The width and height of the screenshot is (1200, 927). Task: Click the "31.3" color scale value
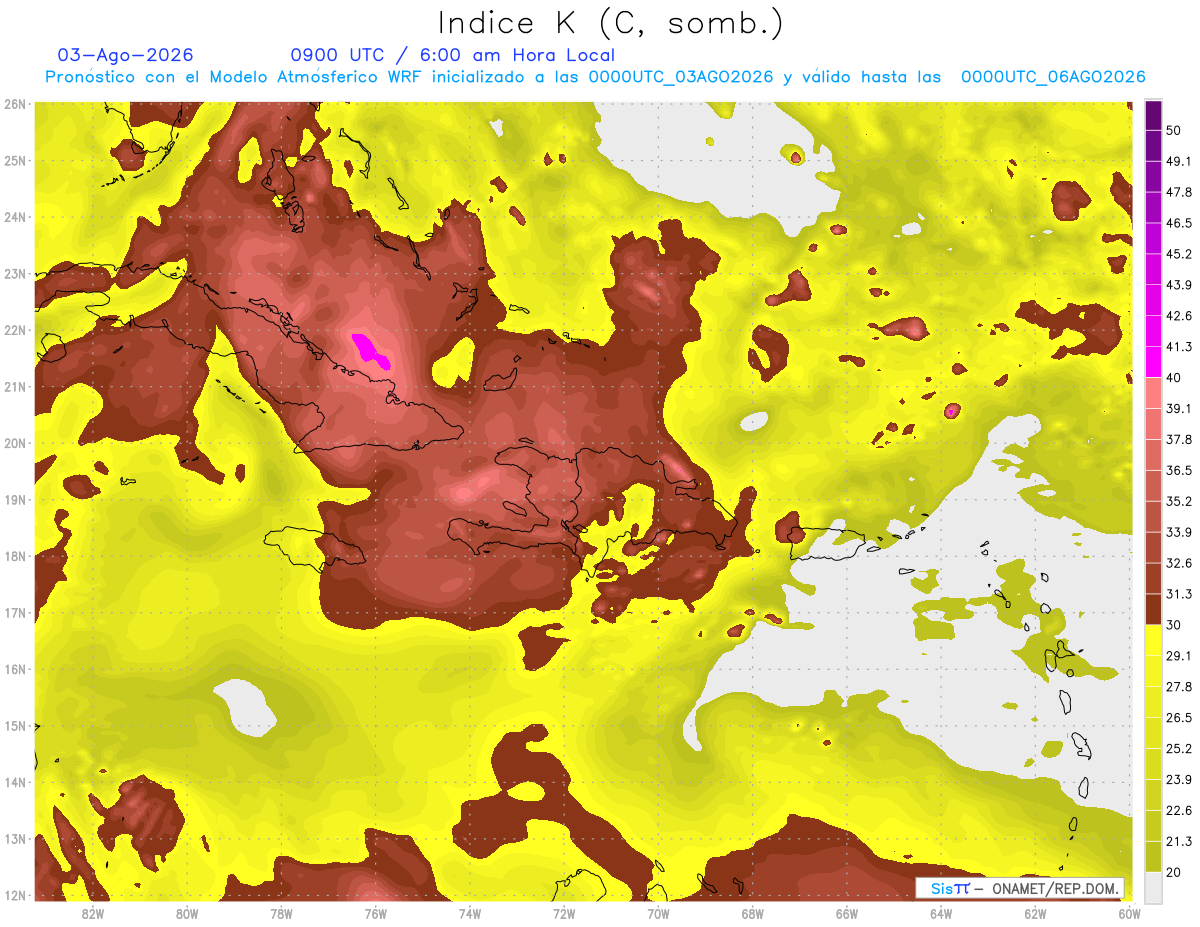point(1179,594)
